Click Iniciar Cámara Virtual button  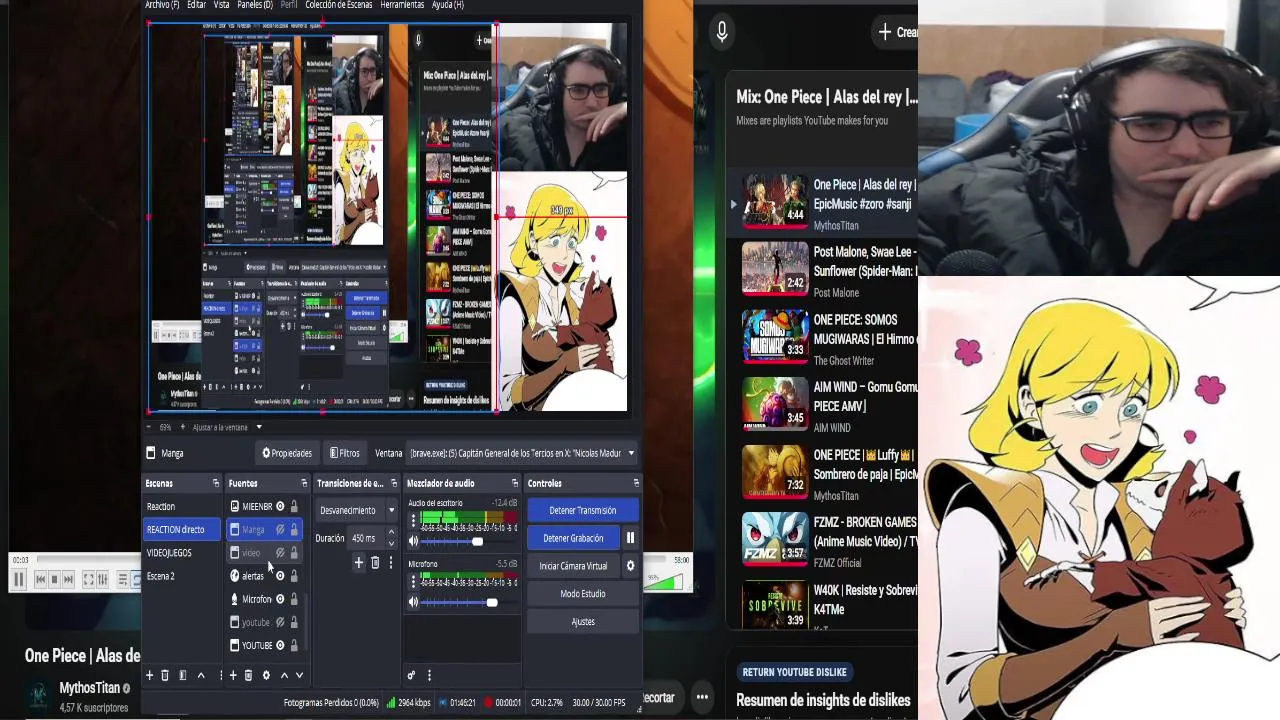point(573,566)
